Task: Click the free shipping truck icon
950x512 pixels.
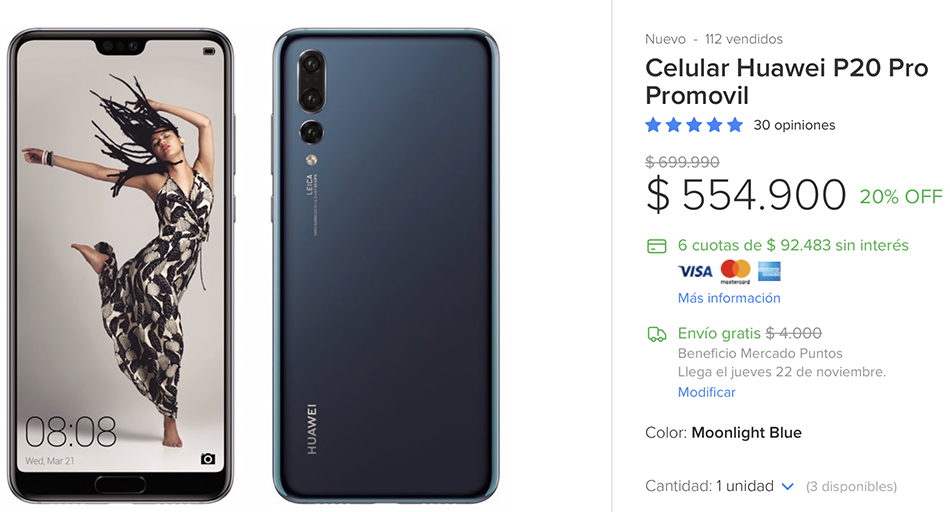Action: 657,334
